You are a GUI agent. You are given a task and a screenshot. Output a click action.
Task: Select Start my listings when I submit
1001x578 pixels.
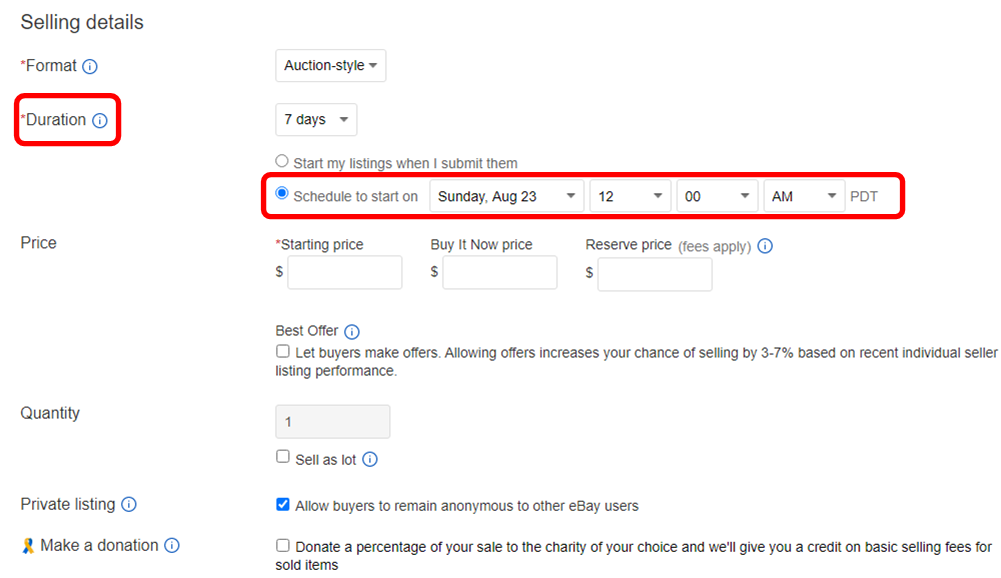coord(282,161)
